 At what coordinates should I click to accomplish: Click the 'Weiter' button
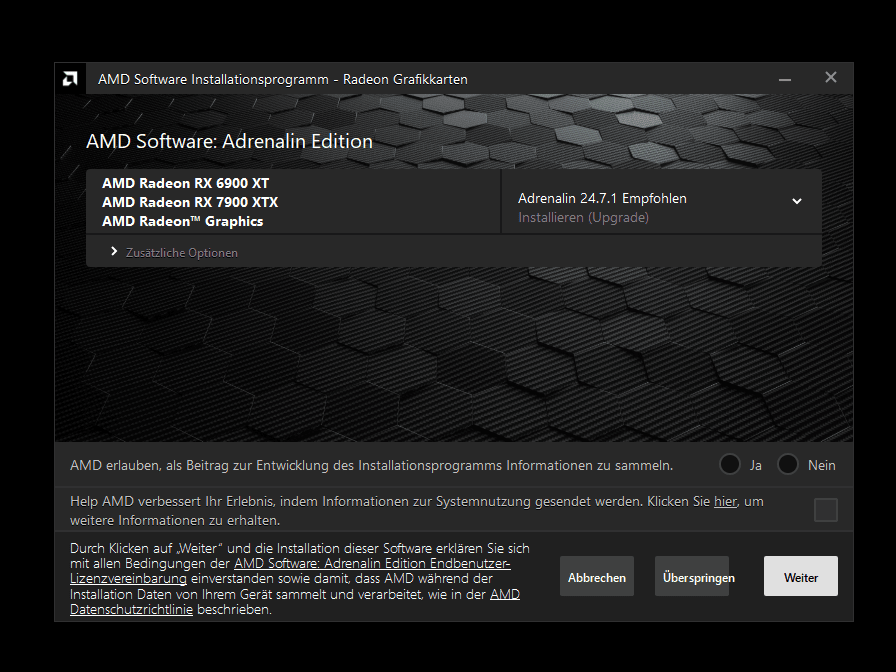(801, 576)
